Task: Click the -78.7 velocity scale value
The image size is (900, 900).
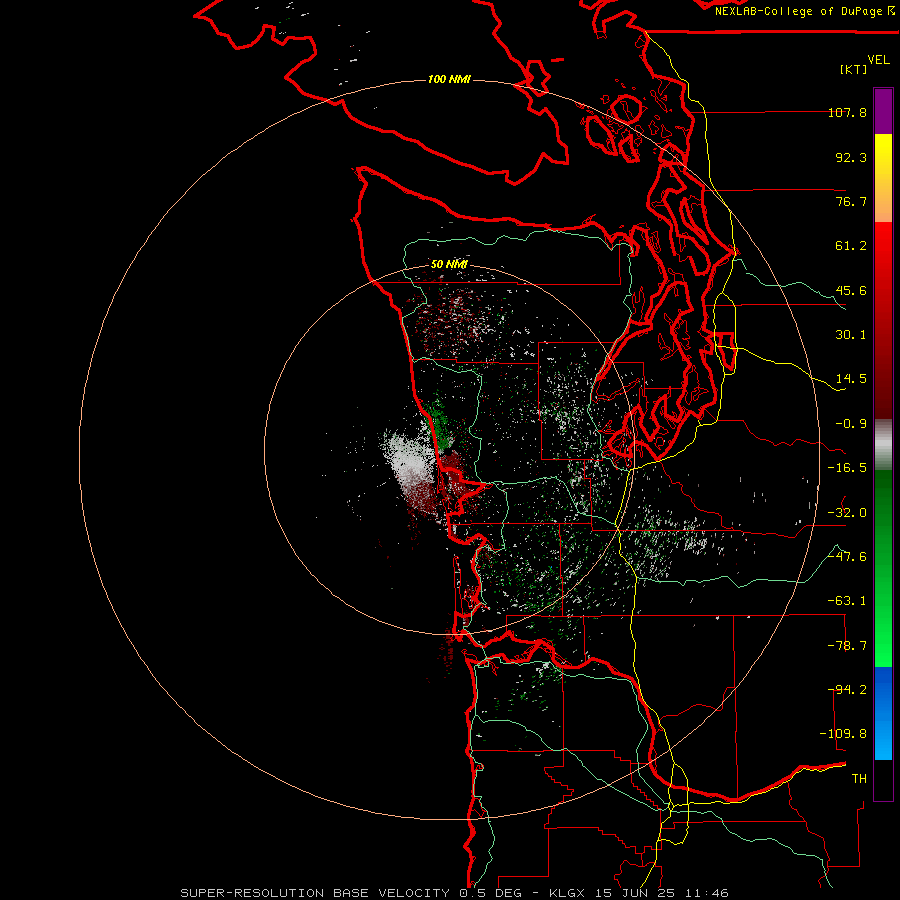Action: [847, 646]
